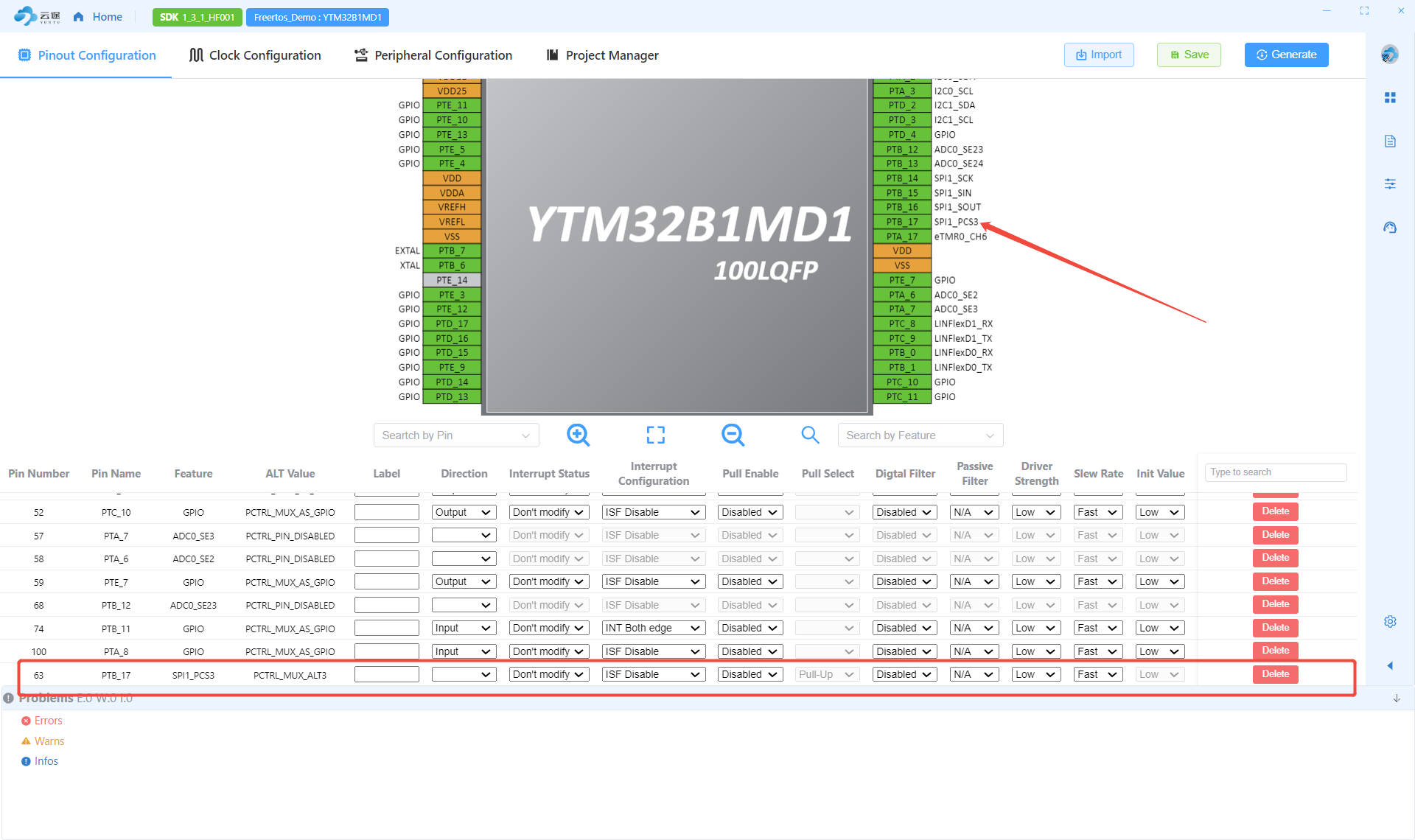Image resolution: width=1415 pixels, height=840 pixels.
Task: Click the Home icon
Action: [78, 17]
